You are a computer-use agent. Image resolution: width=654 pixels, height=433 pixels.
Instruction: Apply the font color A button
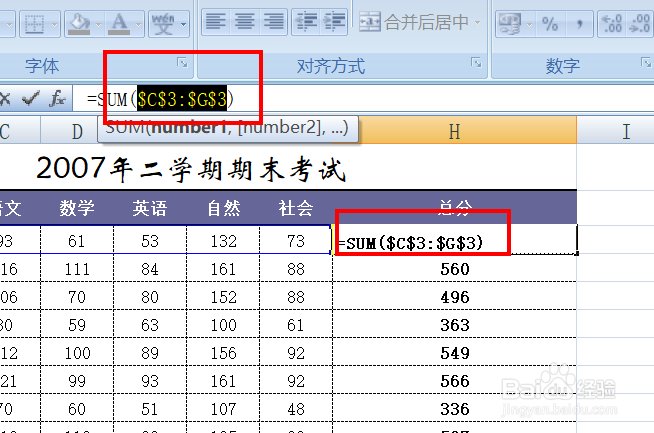(x=119, y=24)
